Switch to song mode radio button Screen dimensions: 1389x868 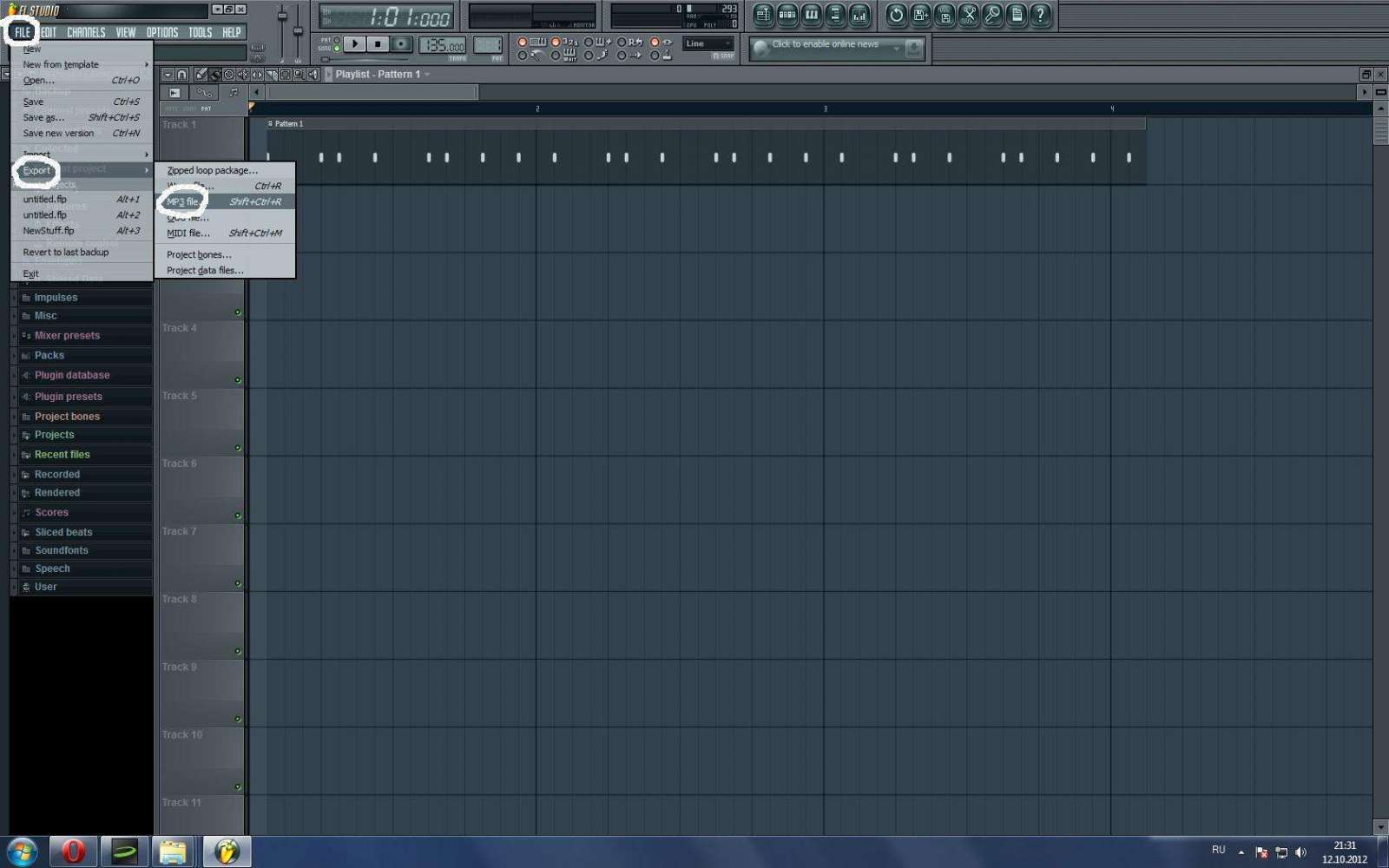tap(337, 49)
